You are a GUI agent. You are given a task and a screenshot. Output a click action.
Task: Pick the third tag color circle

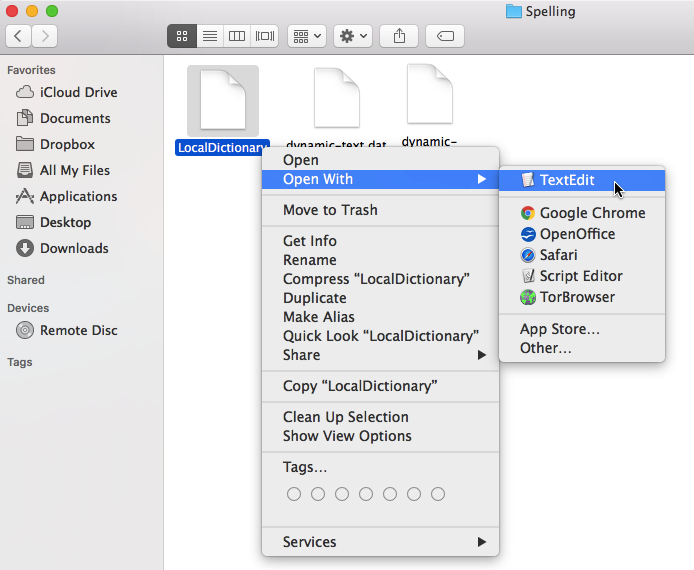pyautogui.click(x=342, y=494)
